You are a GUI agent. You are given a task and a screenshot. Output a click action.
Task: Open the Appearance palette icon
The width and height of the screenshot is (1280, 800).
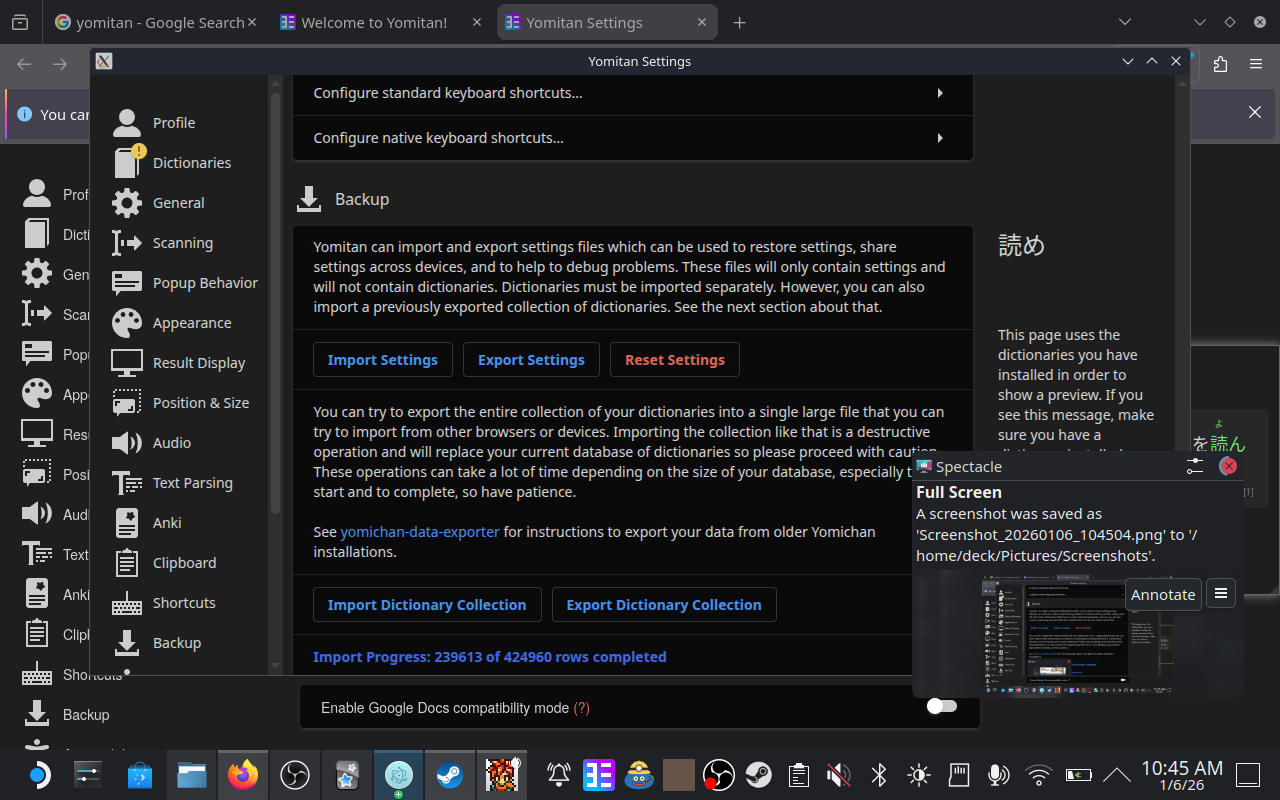click(127, 323)
